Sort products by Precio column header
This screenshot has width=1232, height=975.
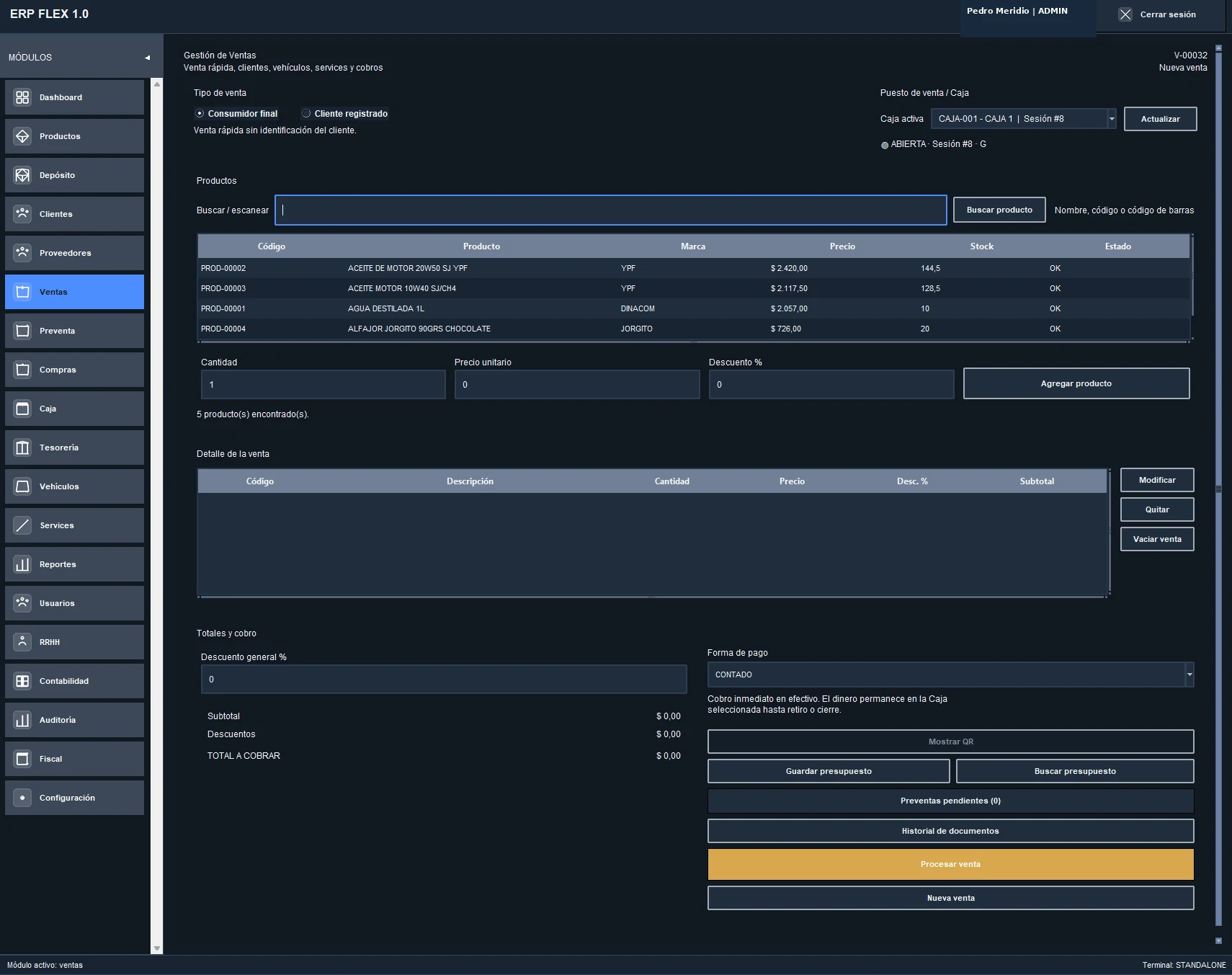(x=842, y=246)
